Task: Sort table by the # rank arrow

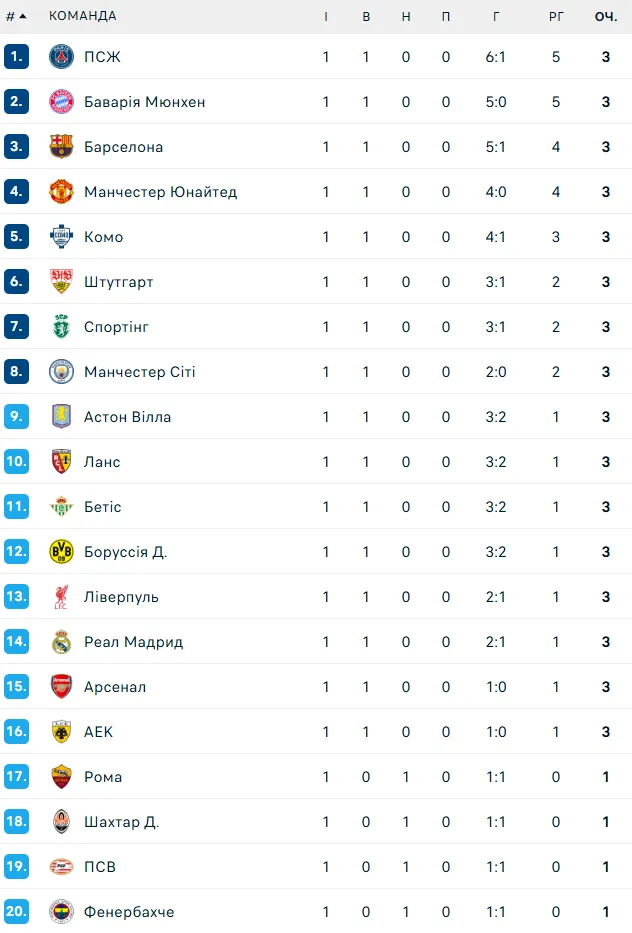Action: pyautogui.click(x=16, y=16)
